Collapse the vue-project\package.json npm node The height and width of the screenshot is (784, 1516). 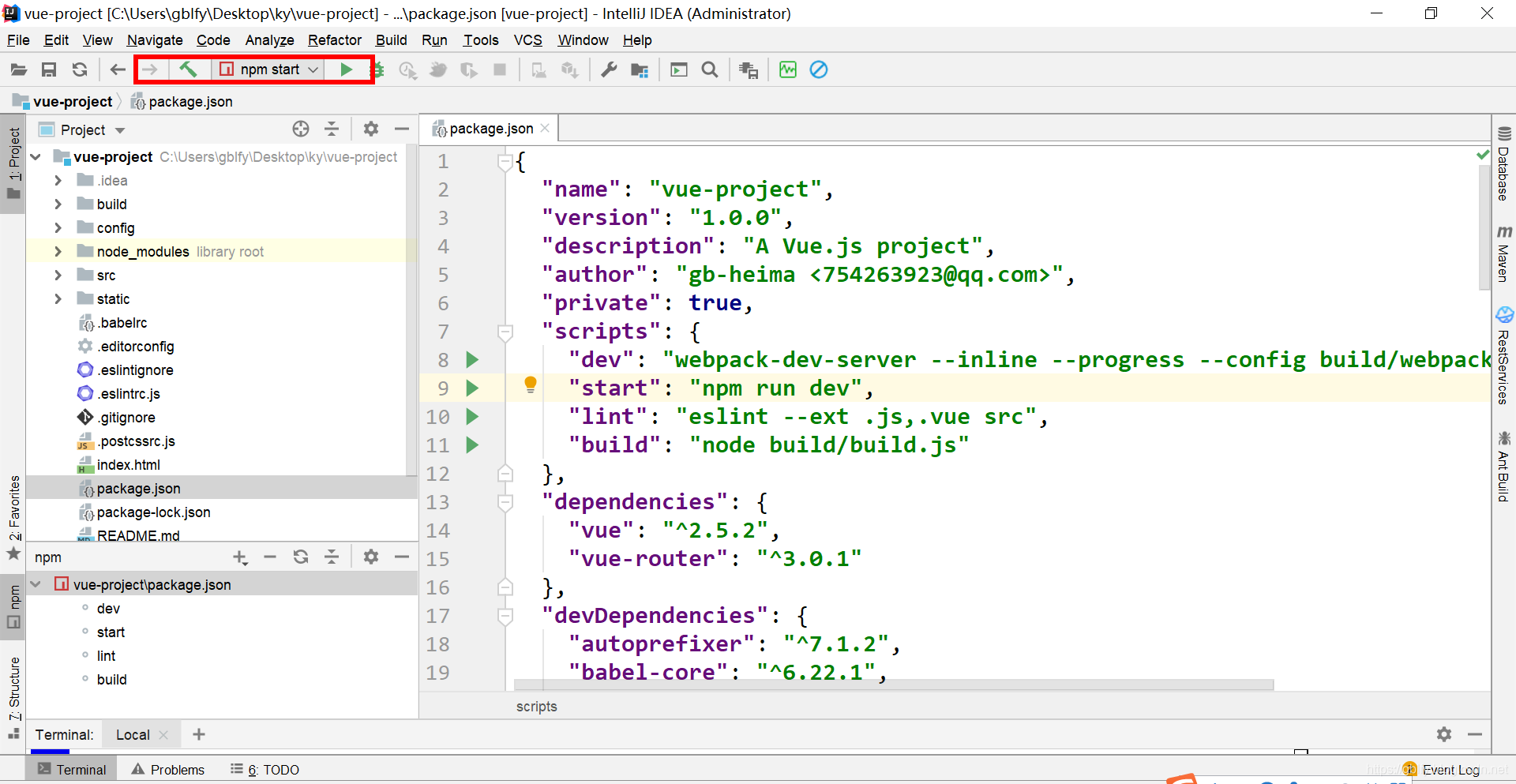coord(36,584)
